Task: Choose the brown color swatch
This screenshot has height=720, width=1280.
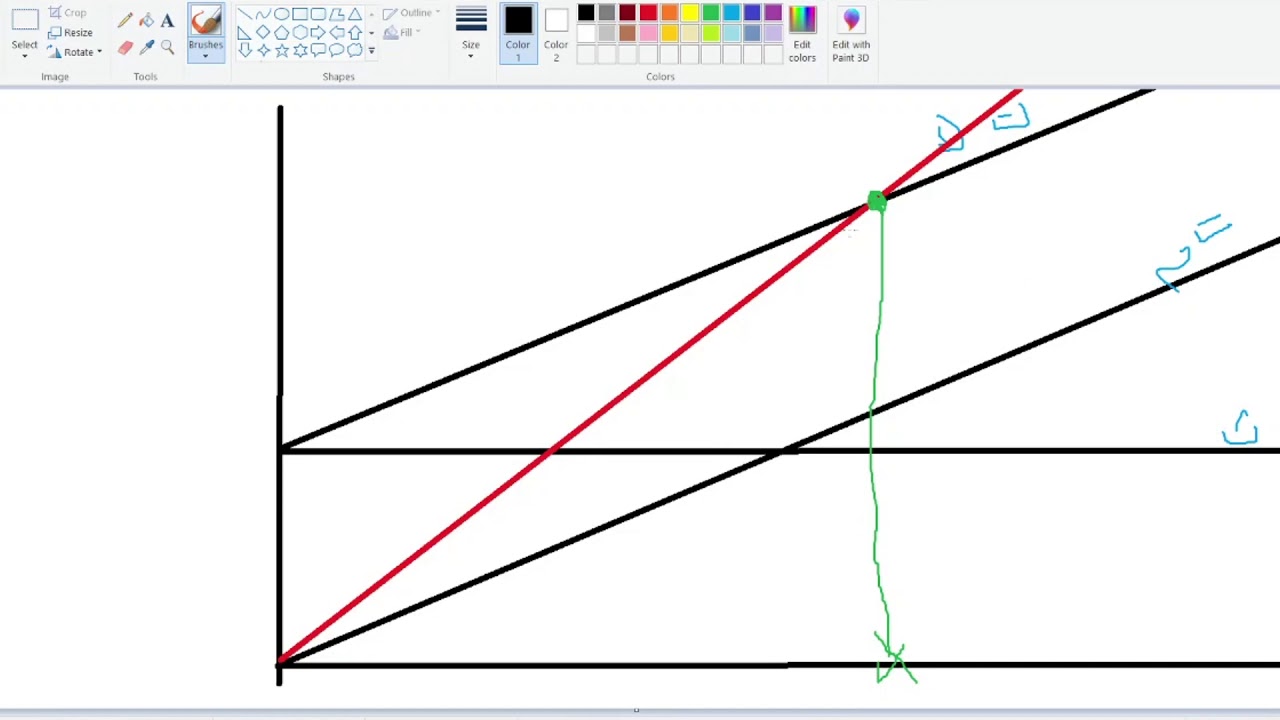Action: [627, 33]
